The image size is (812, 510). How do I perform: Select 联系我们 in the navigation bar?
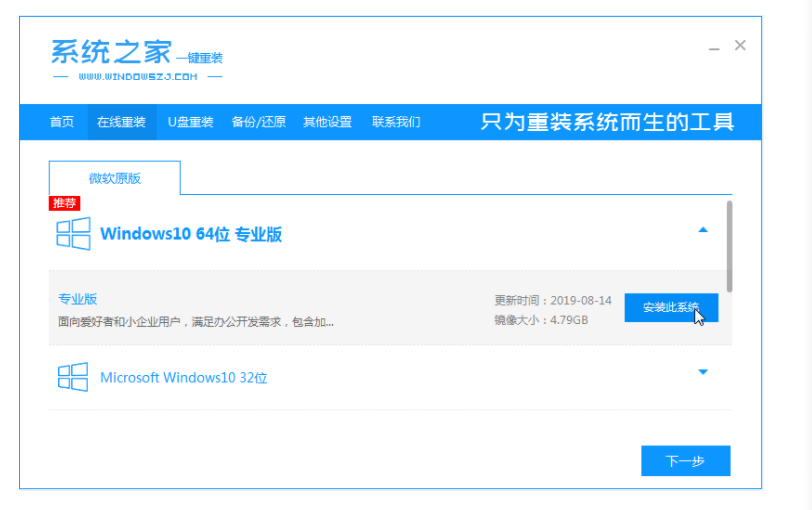tap(396, 122)
